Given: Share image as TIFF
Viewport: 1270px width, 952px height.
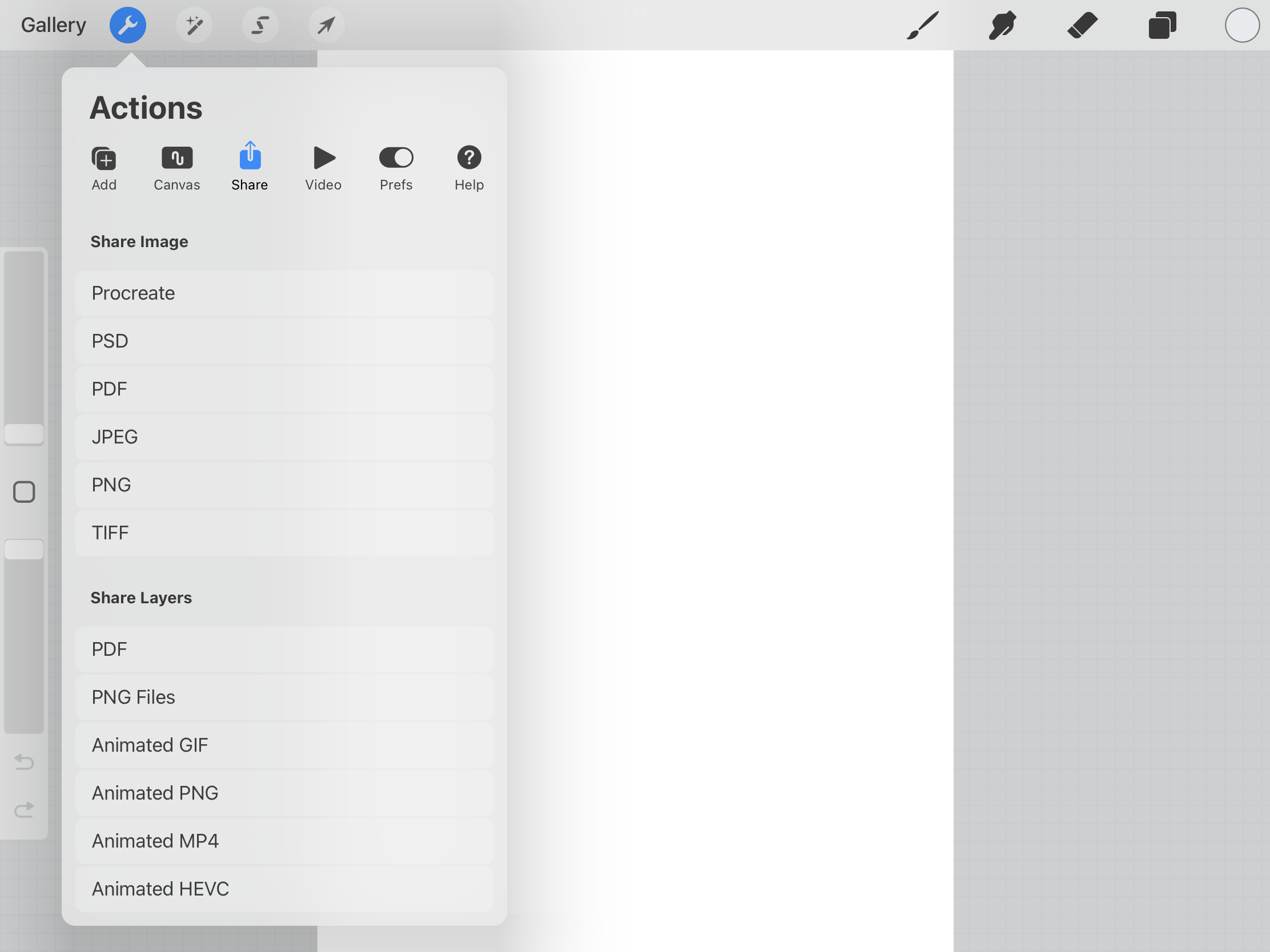Looking at the screenshot, I should click(284, 533).
